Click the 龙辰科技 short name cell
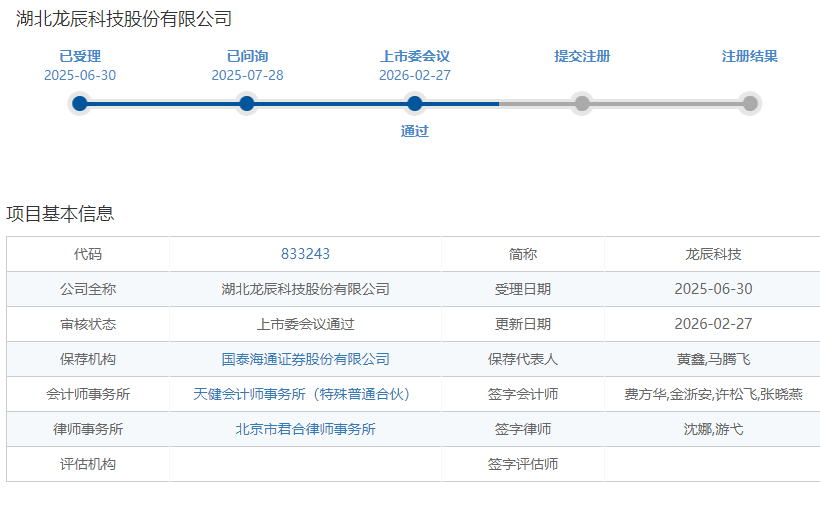The height and width of the screenshot is (512, 820). (713, 254)
